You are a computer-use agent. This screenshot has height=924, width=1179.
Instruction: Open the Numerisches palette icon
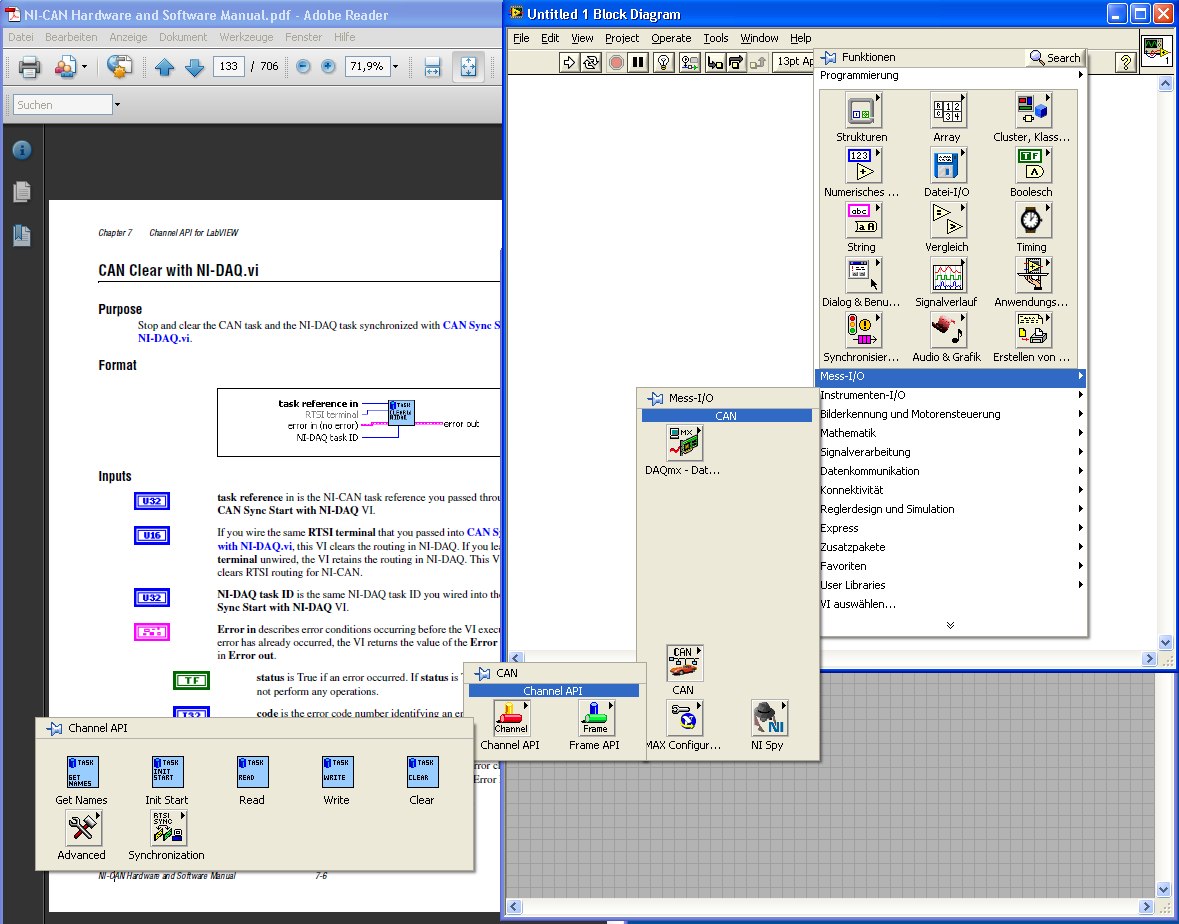[862, 166]
